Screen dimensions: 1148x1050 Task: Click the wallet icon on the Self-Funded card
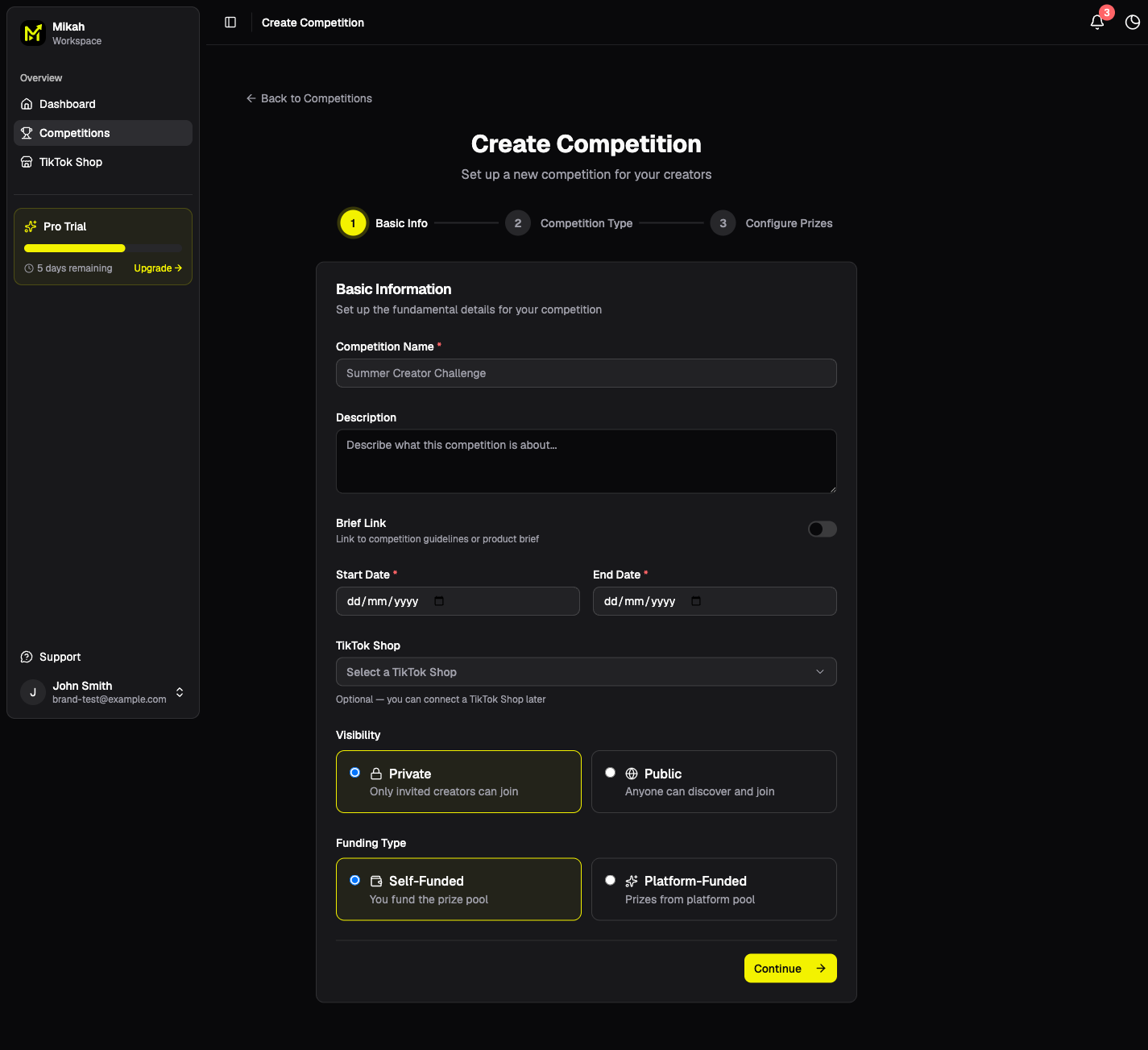pyautogui.click(x=376, y=881)
